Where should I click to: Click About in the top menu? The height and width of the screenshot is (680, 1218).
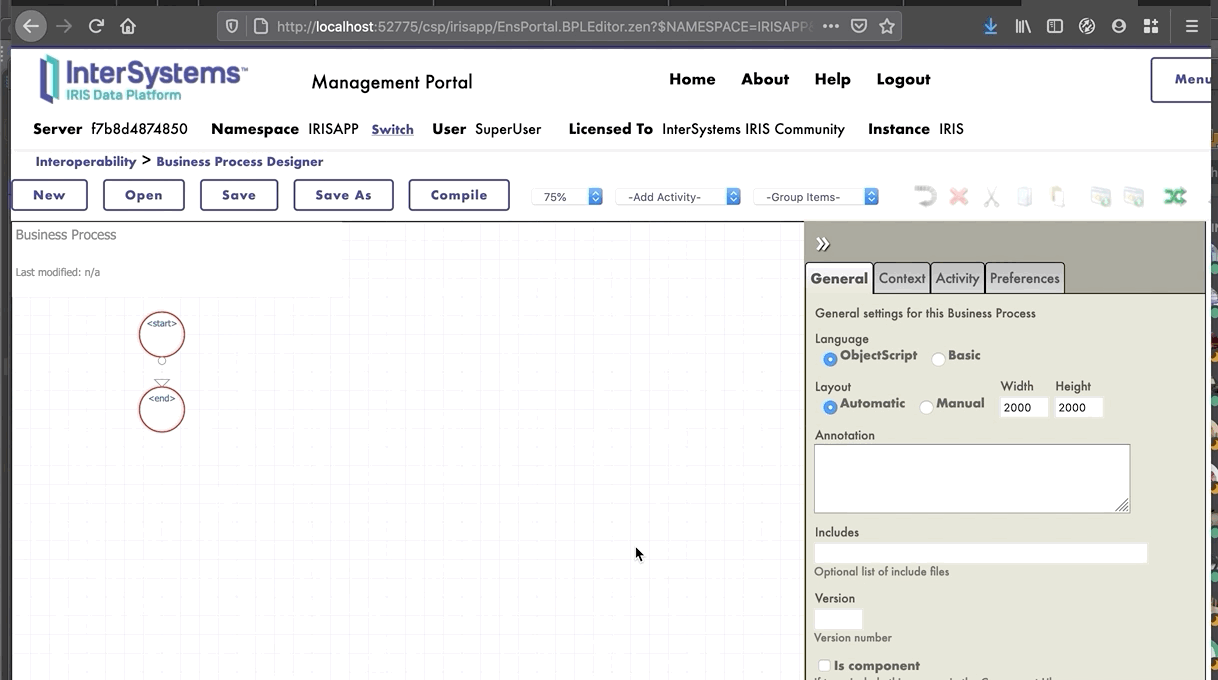(765, 79)
